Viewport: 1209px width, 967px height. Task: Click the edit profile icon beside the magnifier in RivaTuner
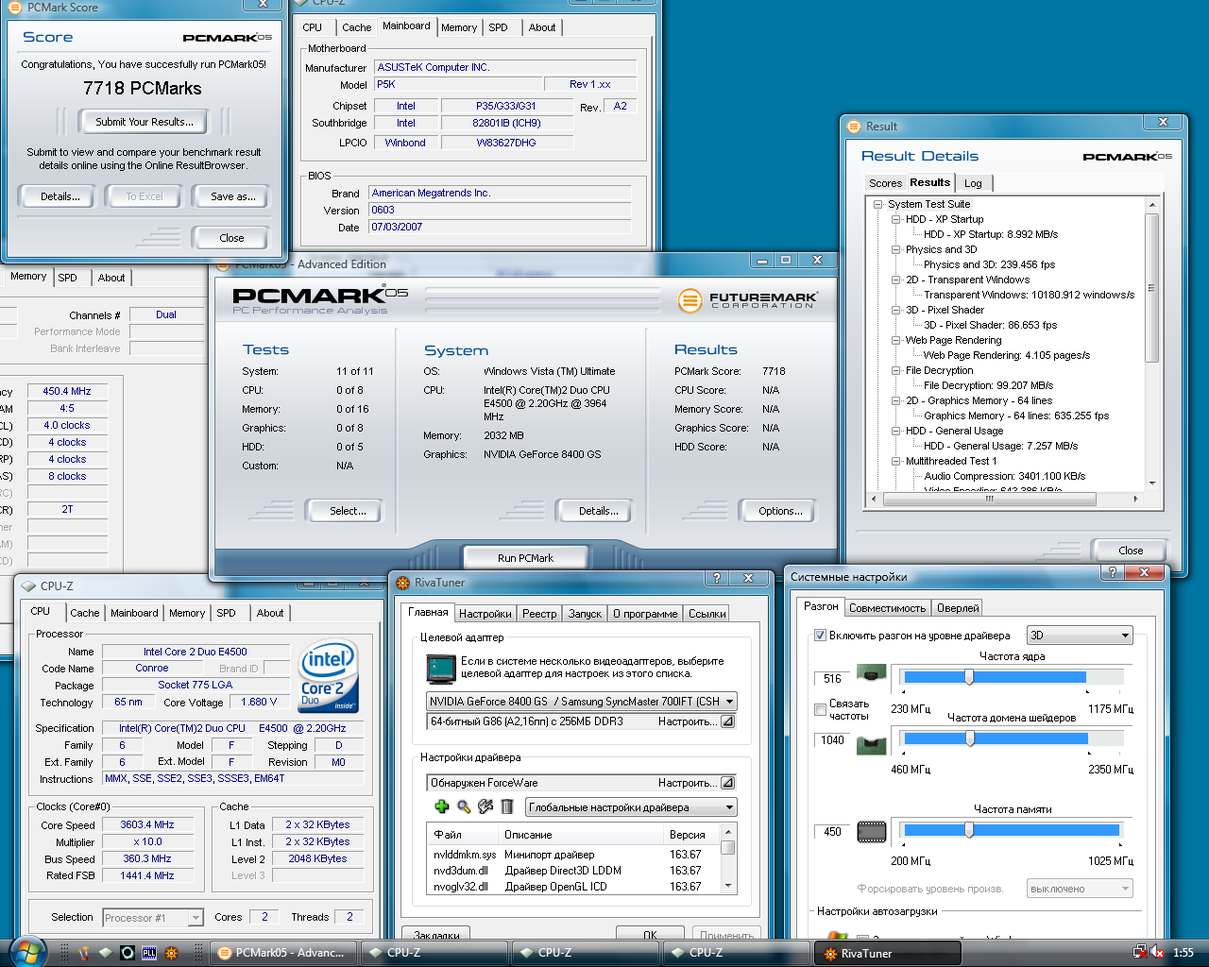(x=485, y=807)
